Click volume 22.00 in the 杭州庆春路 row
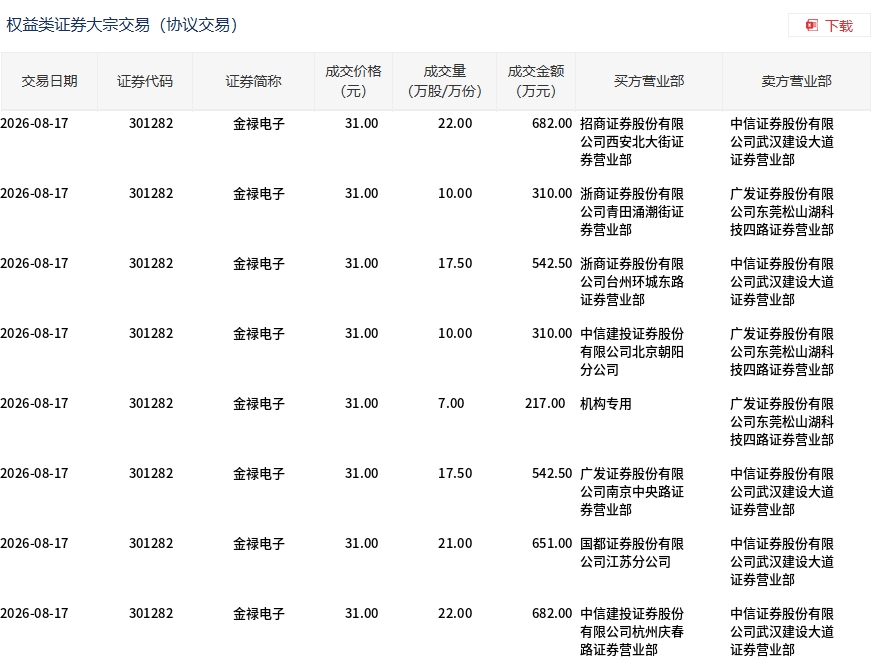 point(455,614)
